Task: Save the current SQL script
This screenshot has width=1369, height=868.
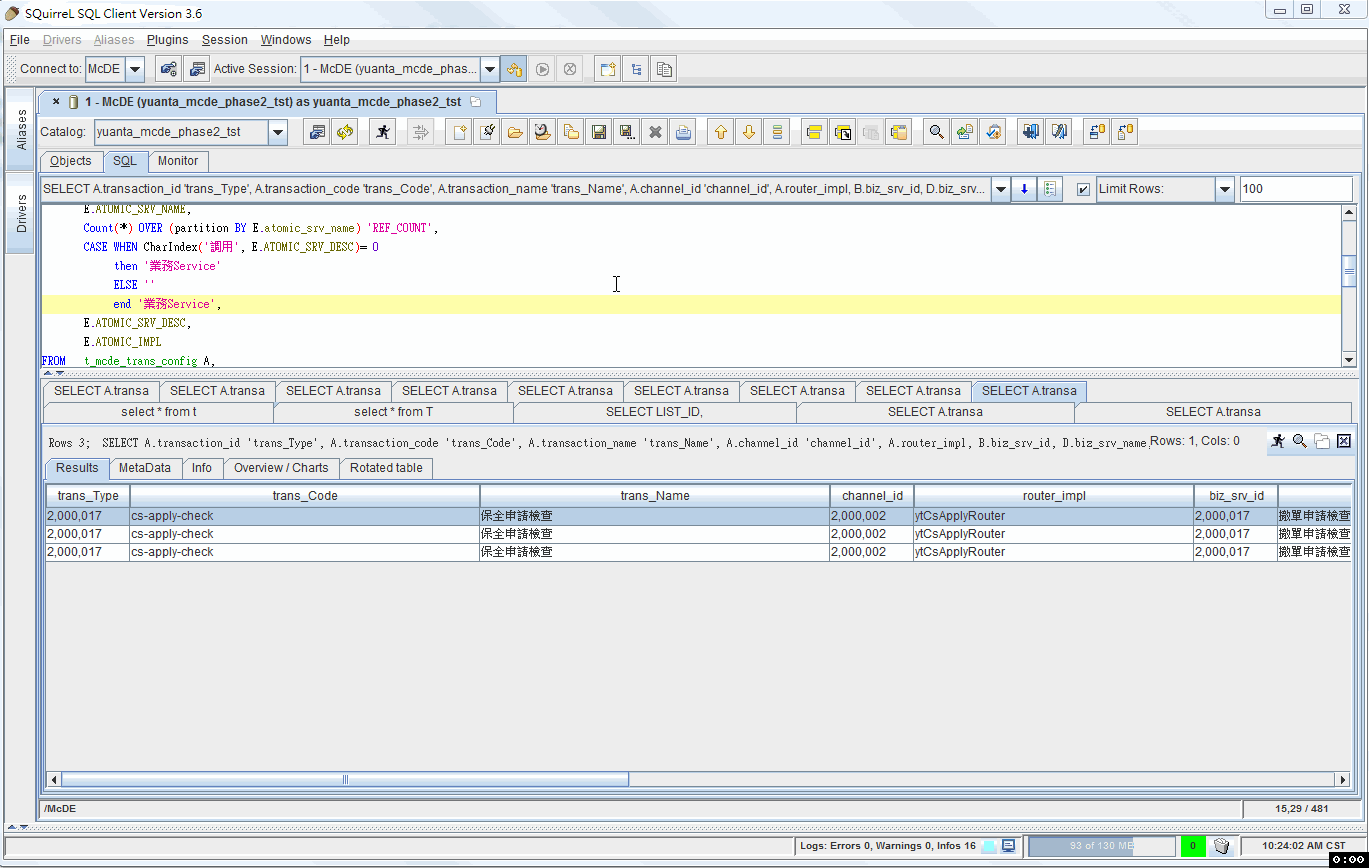Action: click(599, 131)
